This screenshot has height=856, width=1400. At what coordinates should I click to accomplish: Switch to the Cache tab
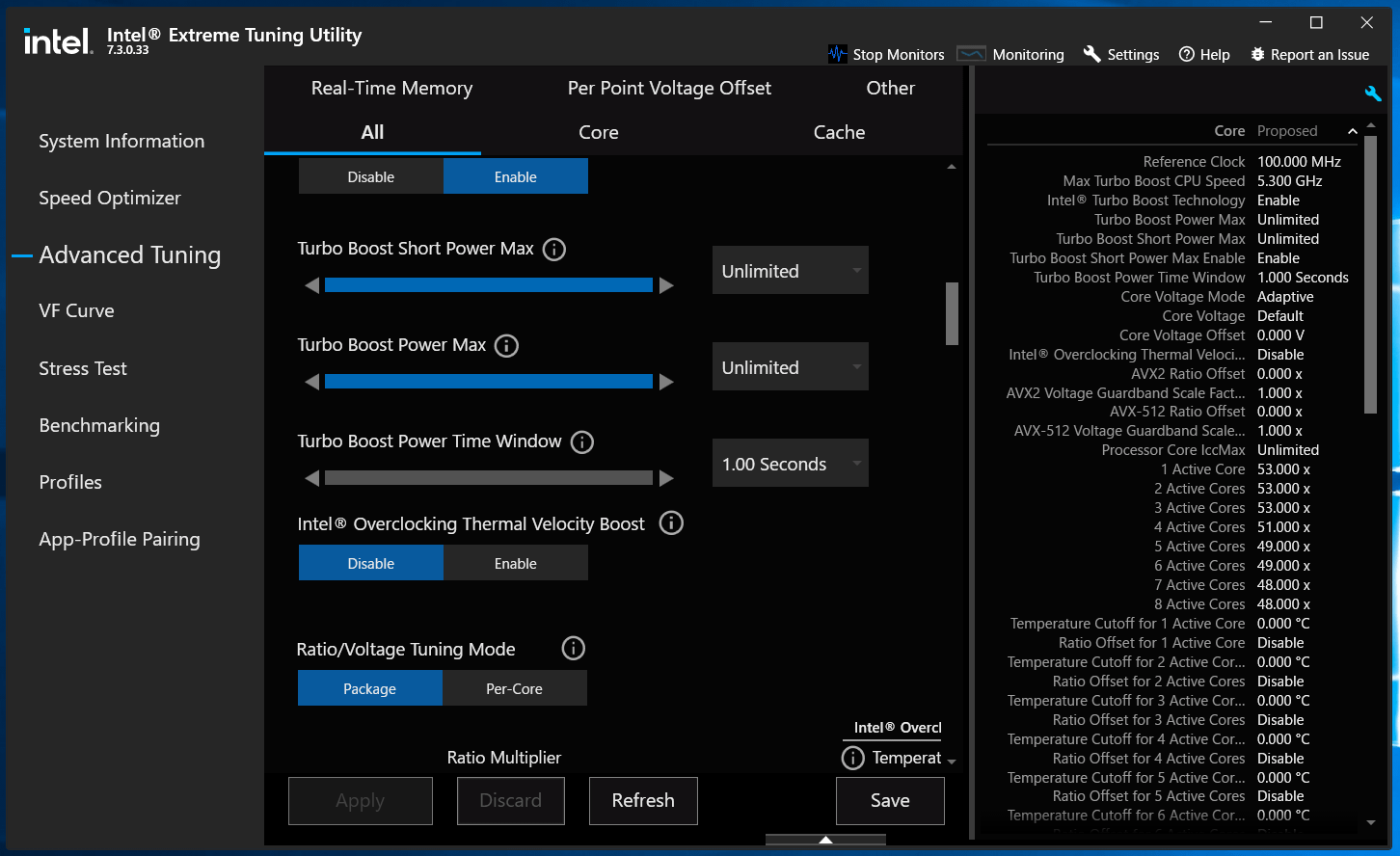pyautogui.click(x=840, y=132)
